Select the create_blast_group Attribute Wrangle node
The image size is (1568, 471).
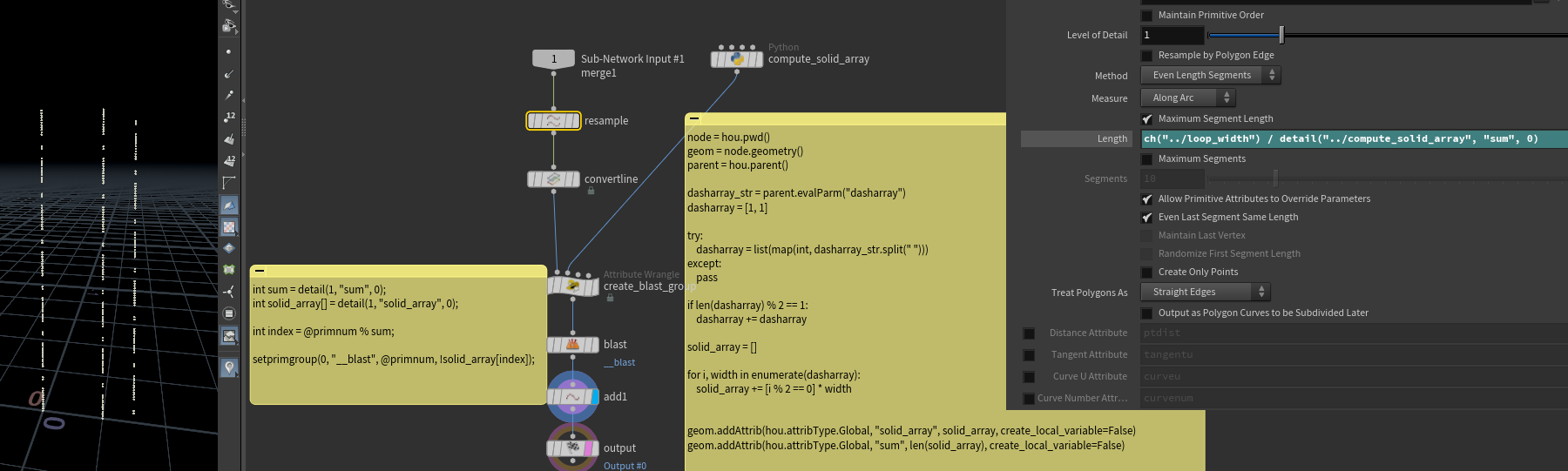point(572,286)
